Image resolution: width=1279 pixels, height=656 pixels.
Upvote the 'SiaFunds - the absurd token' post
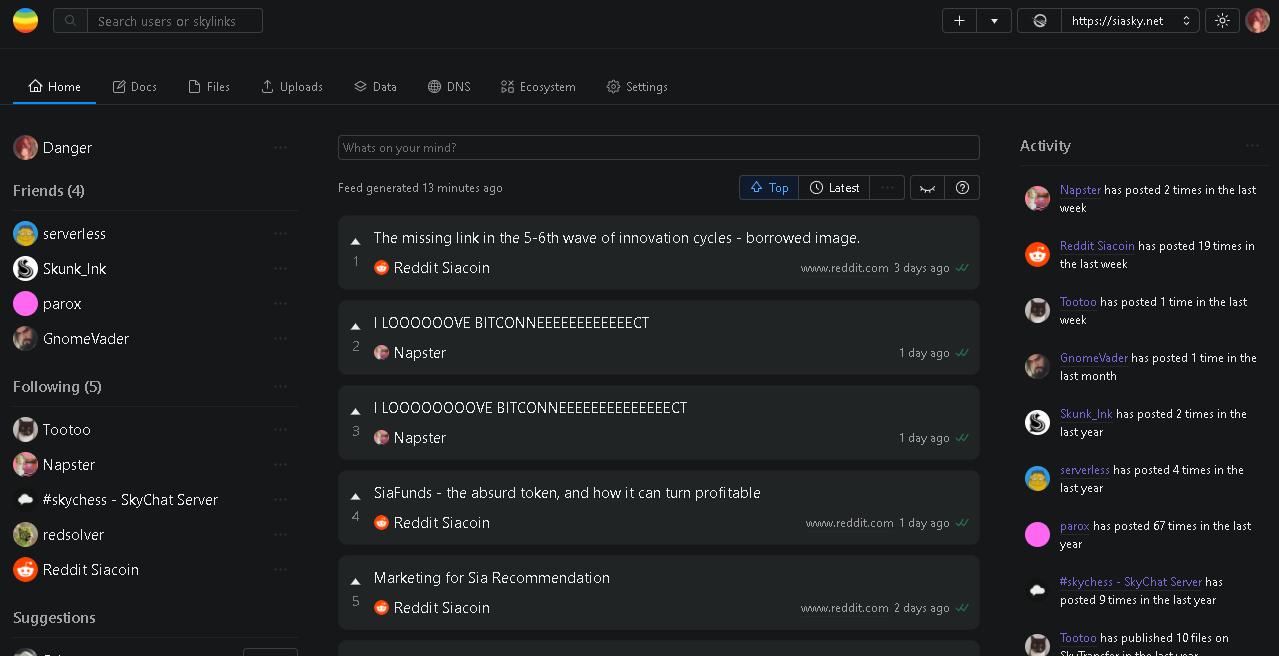[x=355, y=496]
